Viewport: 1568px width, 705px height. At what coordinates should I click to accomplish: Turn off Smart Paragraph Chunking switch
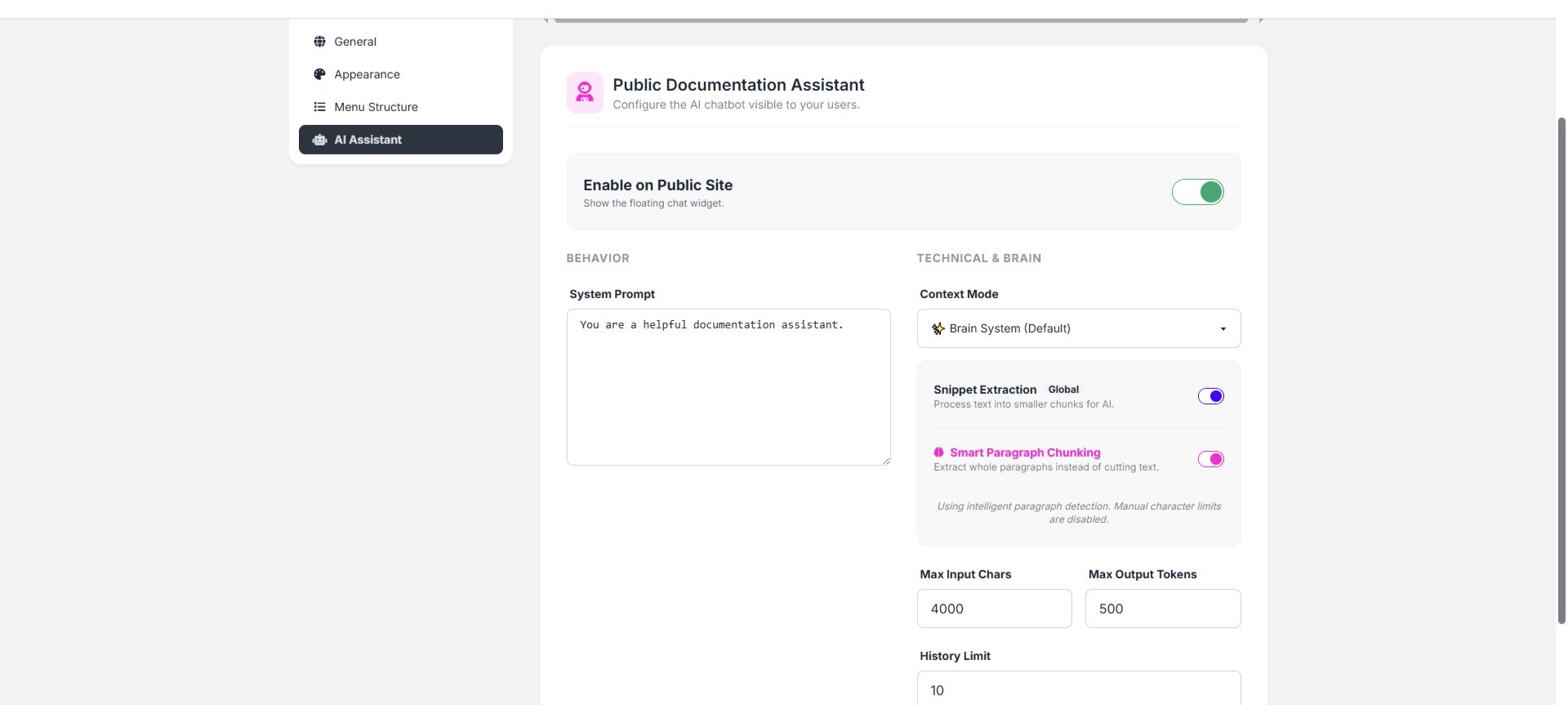[x=1210, y=459]
